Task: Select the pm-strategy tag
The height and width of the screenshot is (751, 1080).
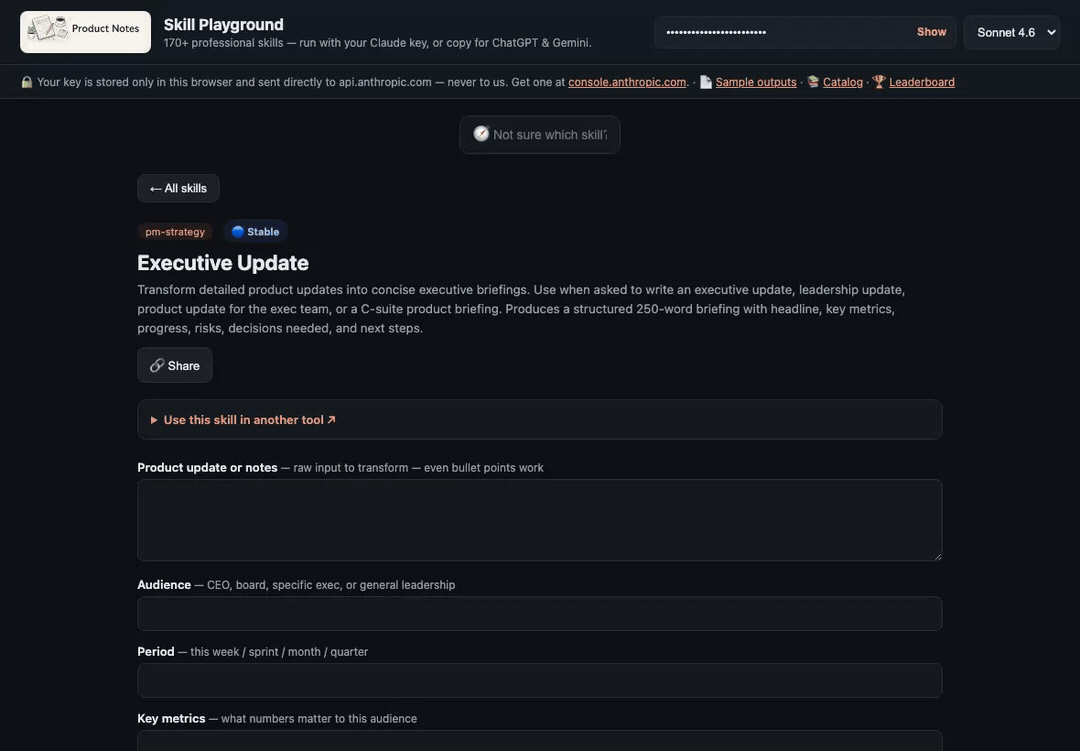Action: pyautogui.click(x=175, y=232)
